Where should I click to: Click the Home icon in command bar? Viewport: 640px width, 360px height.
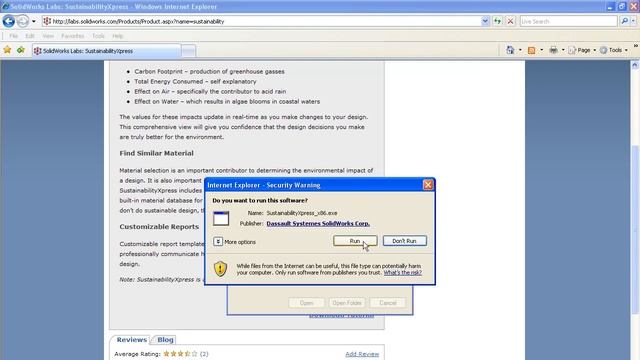point(510,50)
